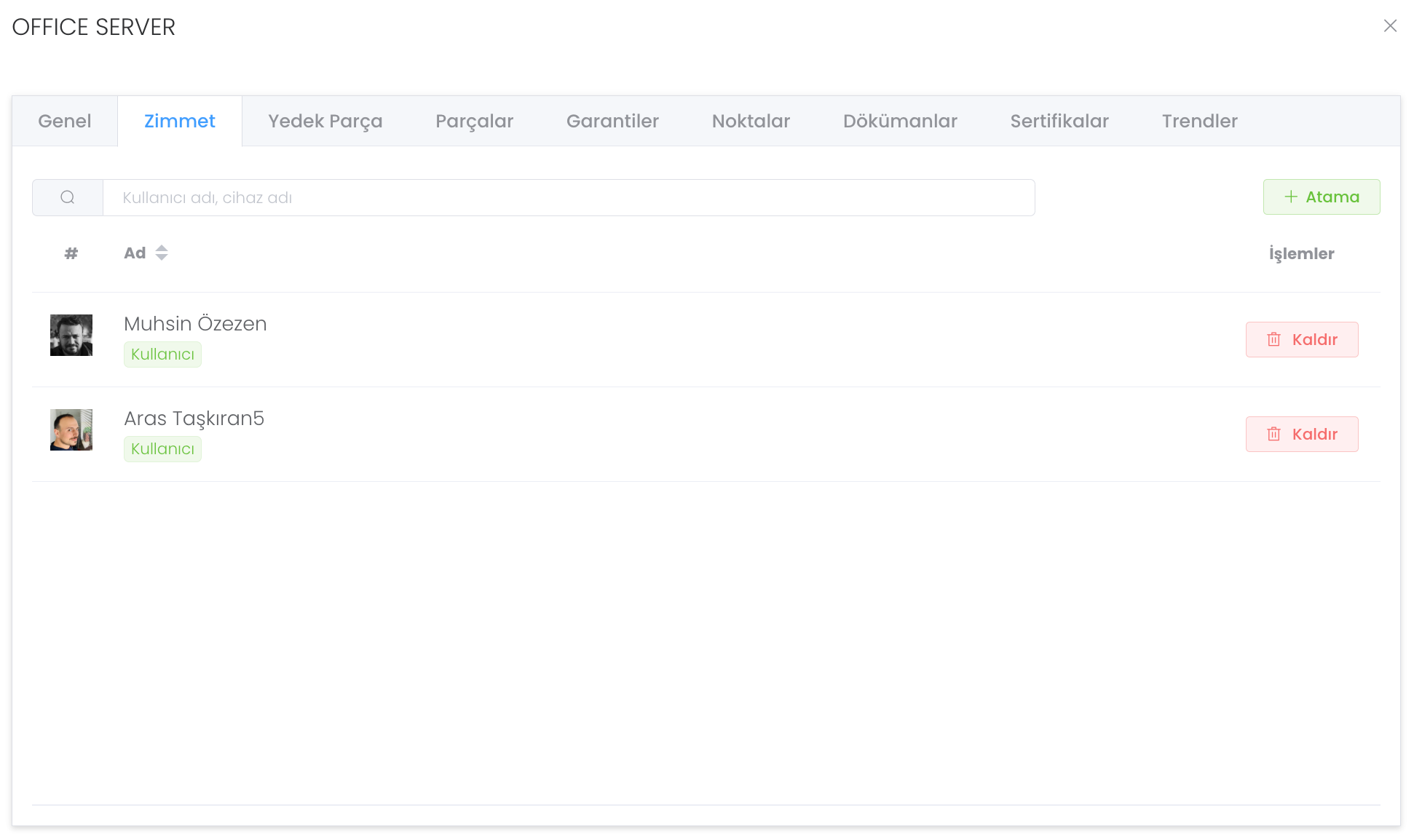Screen dimensions: 1414x840
Task: View the Dökümanlar tab
Action: (900, 122)
